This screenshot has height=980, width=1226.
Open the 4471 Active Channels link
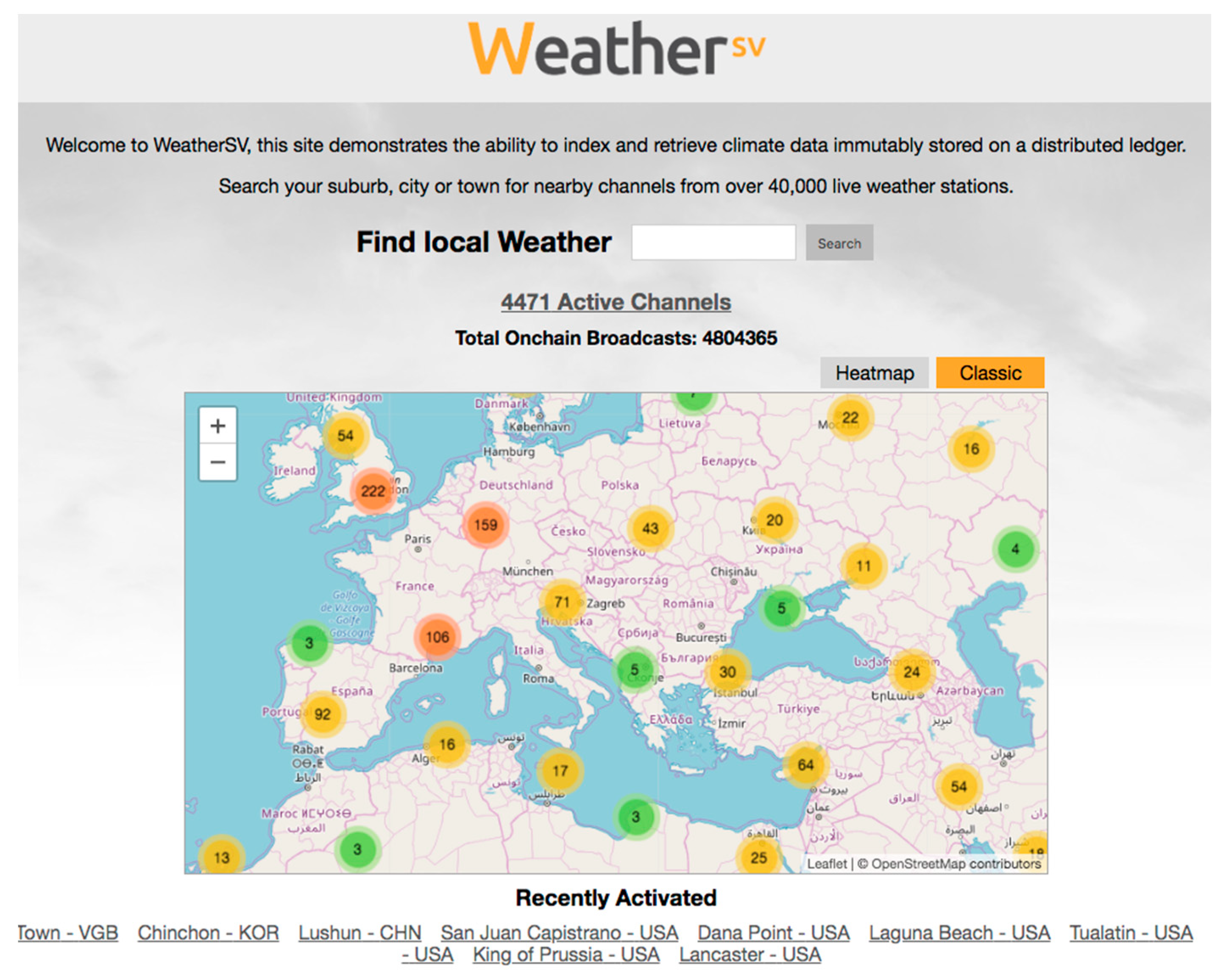(616, 302)
